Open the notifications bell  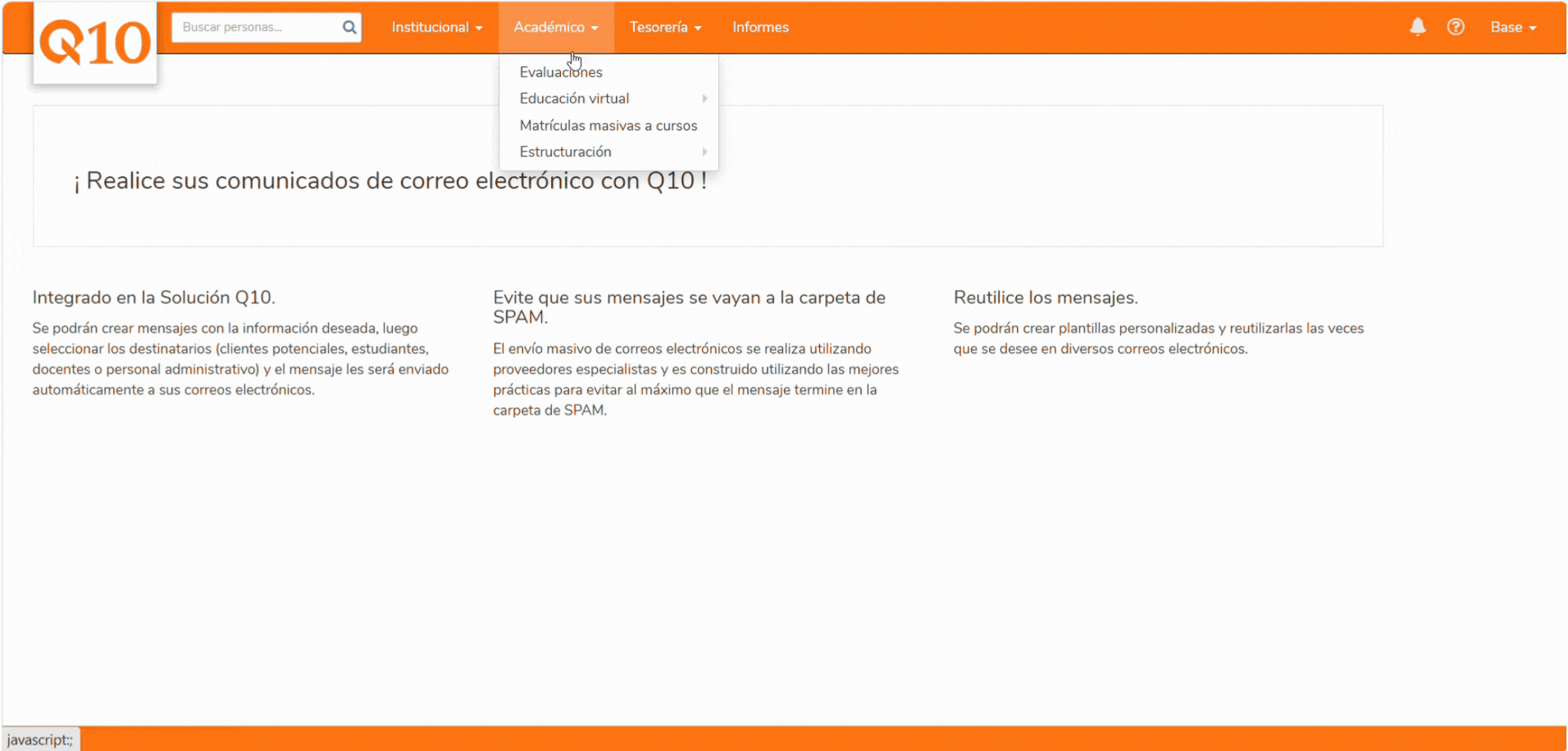pyautogui.click(x=1418, y=27)
